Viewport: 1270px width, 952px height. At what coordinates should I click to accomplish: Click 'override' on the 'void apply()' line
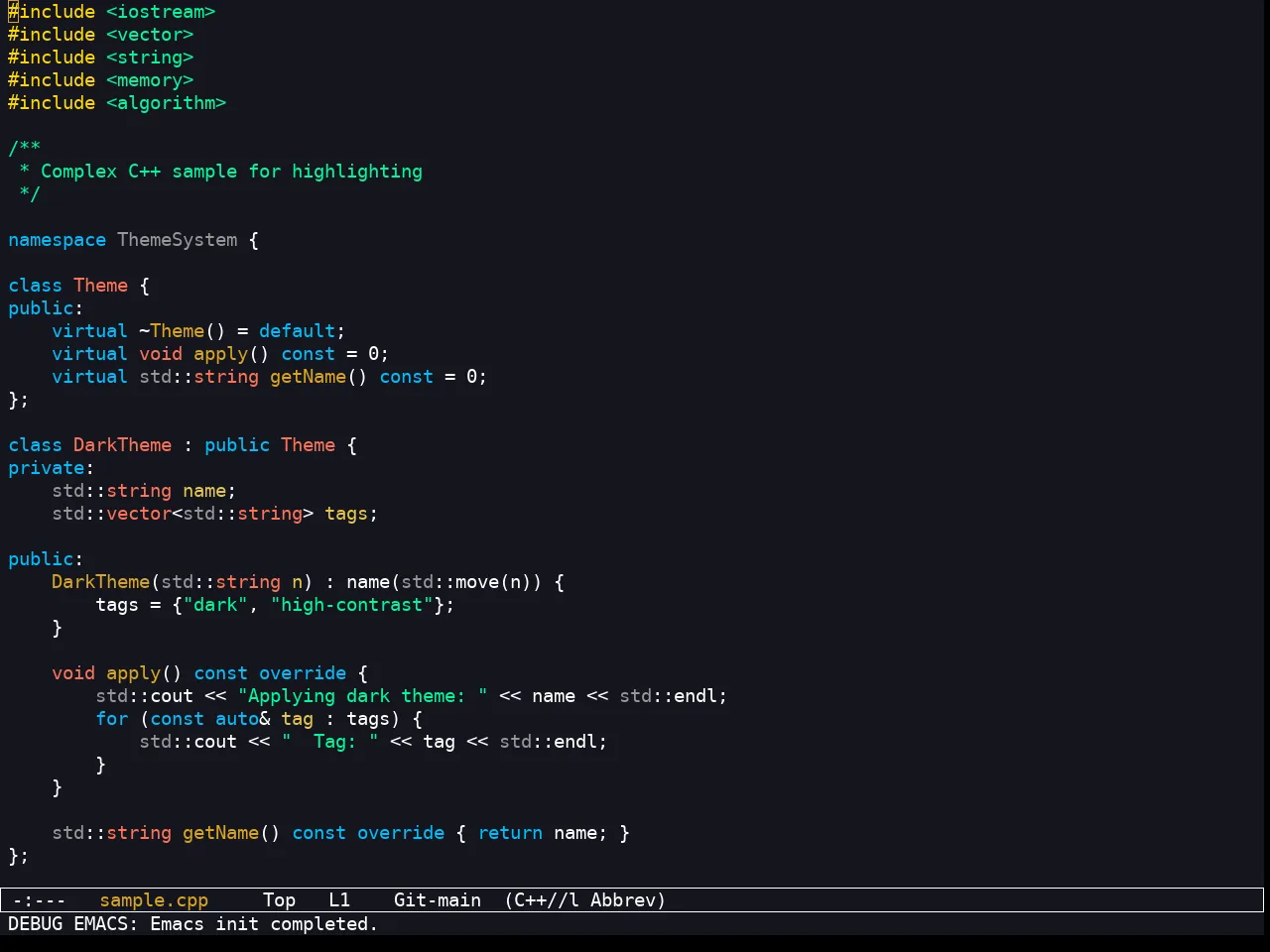[x=303, y=673]
